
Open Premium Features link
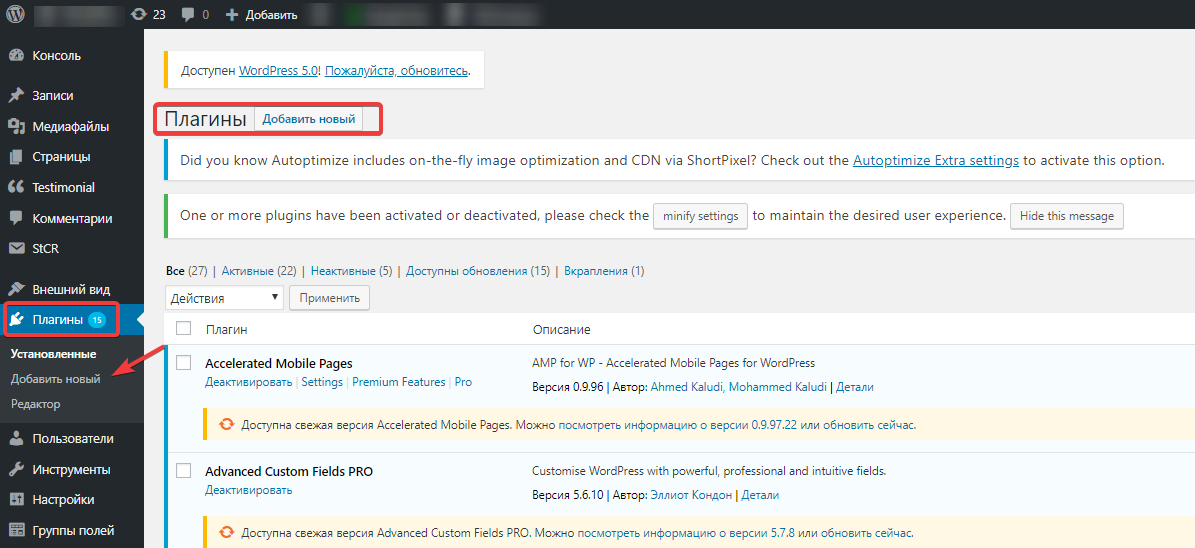click(399, 383)
